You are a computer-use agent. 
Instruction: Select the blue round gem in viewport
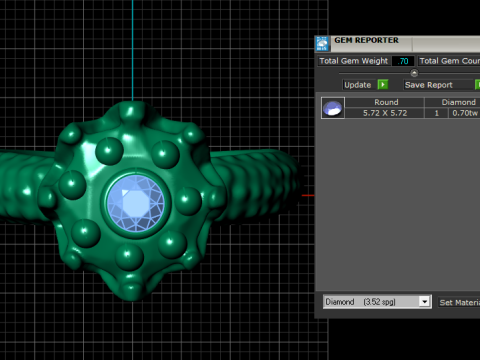136,203
